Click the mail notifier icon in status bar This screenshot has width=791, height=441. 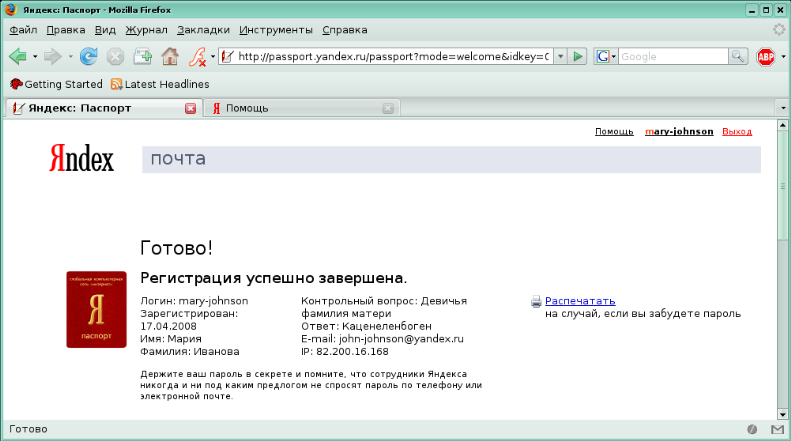tap(777, 429)
